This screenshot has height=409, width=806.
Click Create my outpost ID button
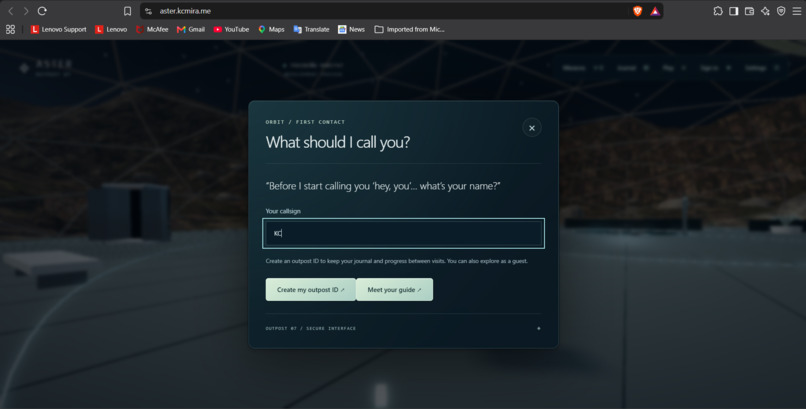coord(310,290)
